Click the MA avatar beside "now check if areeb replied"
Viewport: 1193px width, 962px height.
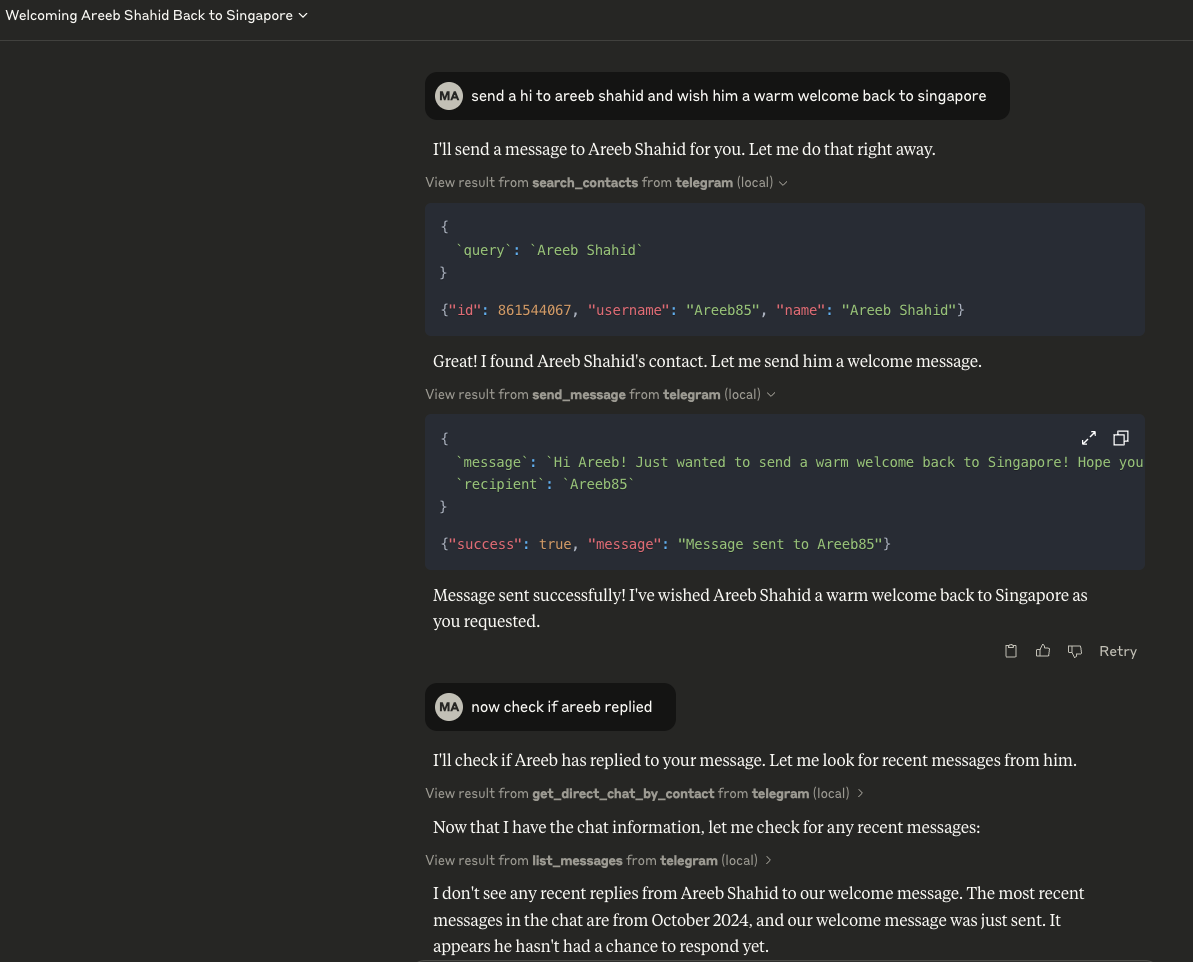(449, 706)
